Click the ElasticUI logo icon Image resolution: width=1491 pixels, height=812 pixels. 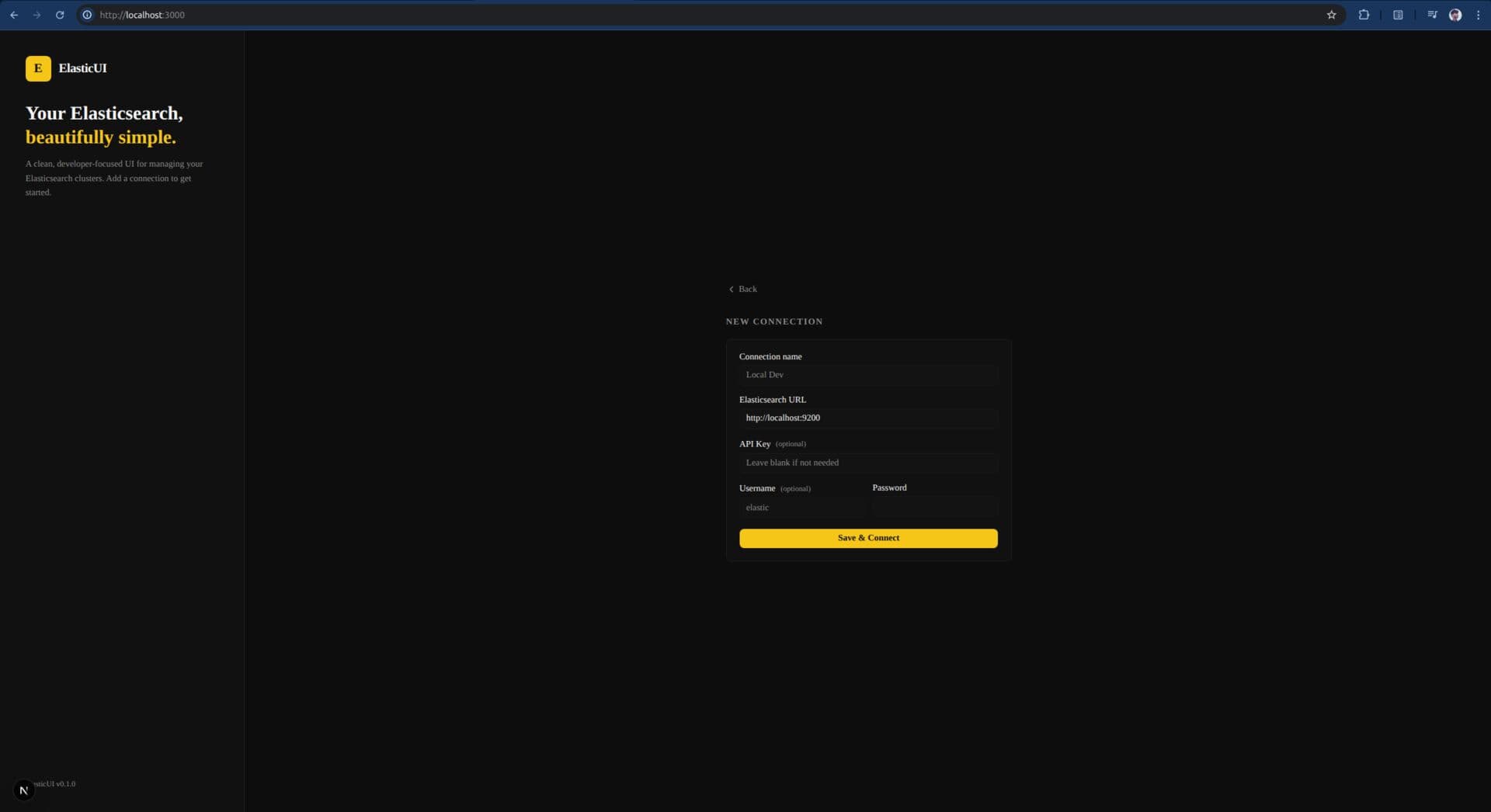click(x=38, y=68)
